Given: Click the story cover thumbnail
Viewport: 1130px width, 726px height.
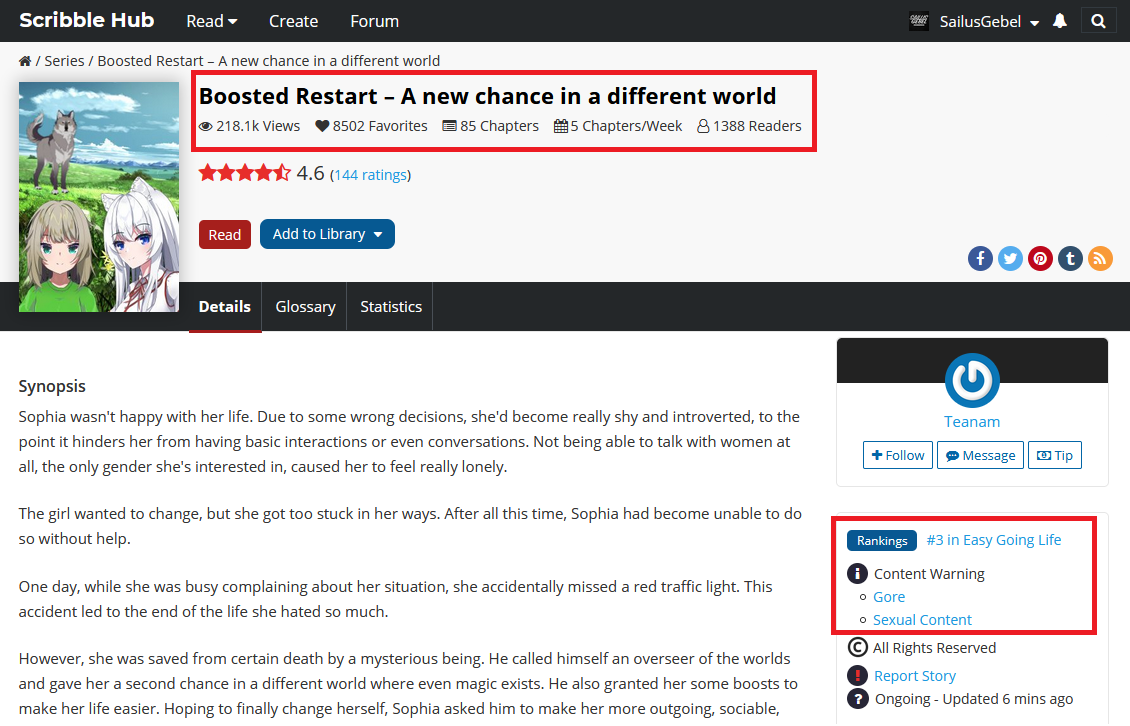Looking at the screenshot, I should tap(99, 197).
